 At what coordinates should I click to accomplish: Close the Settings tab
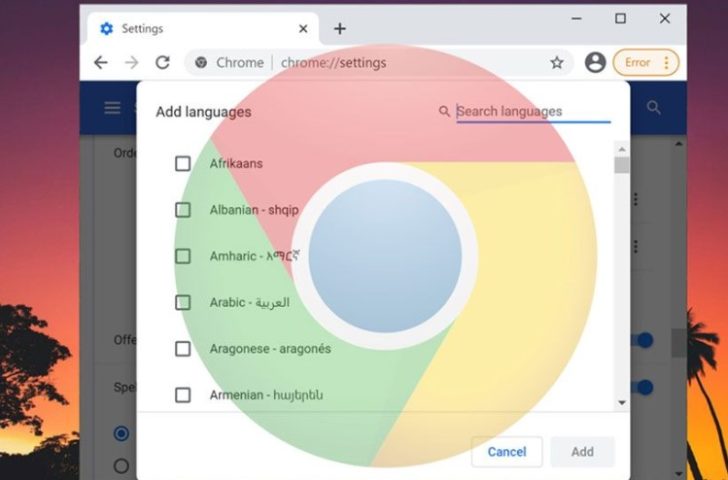(303, 29)
